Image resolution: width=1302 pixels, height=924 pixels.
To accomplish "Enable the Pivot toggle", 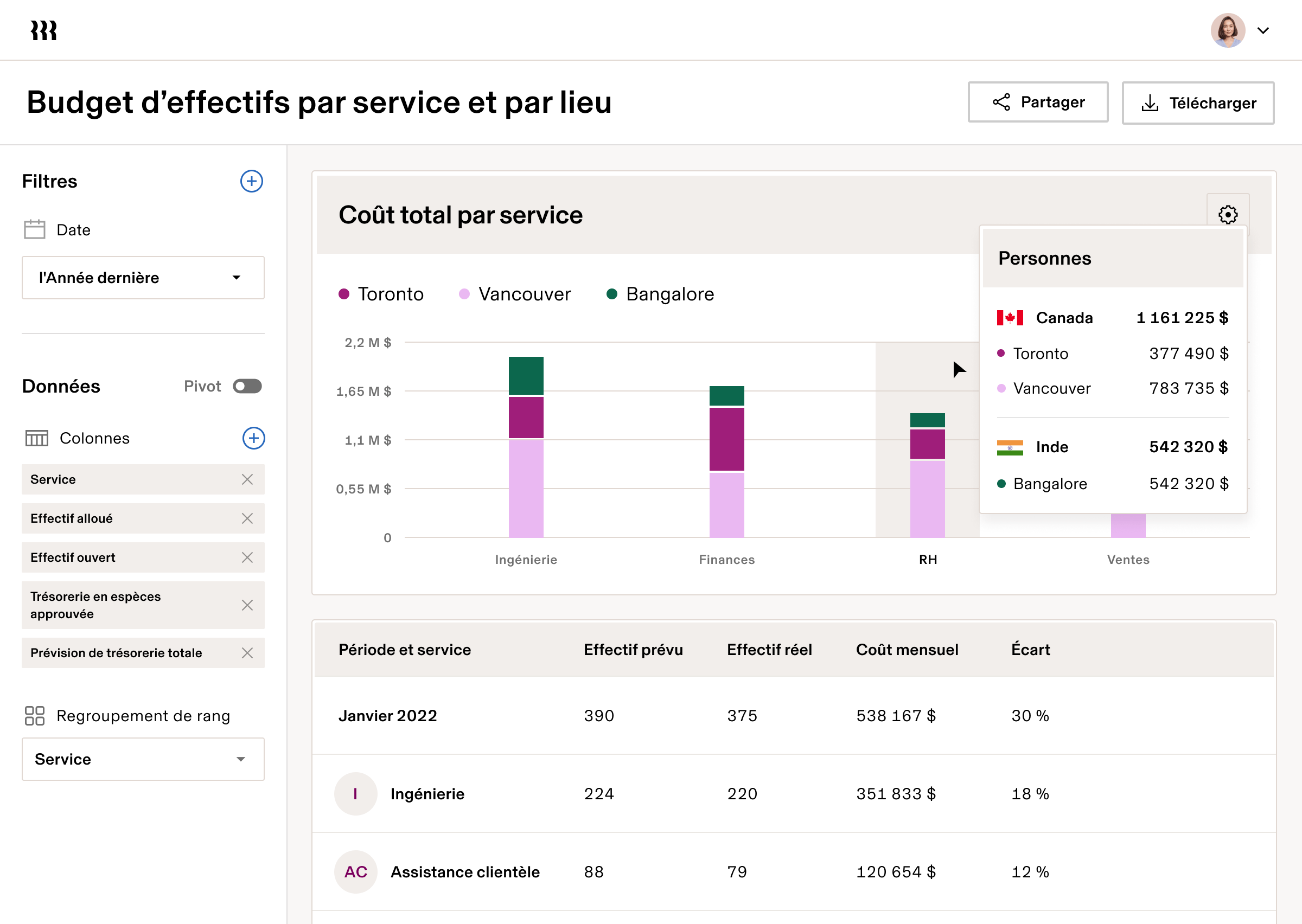I will tap(247, 386).
